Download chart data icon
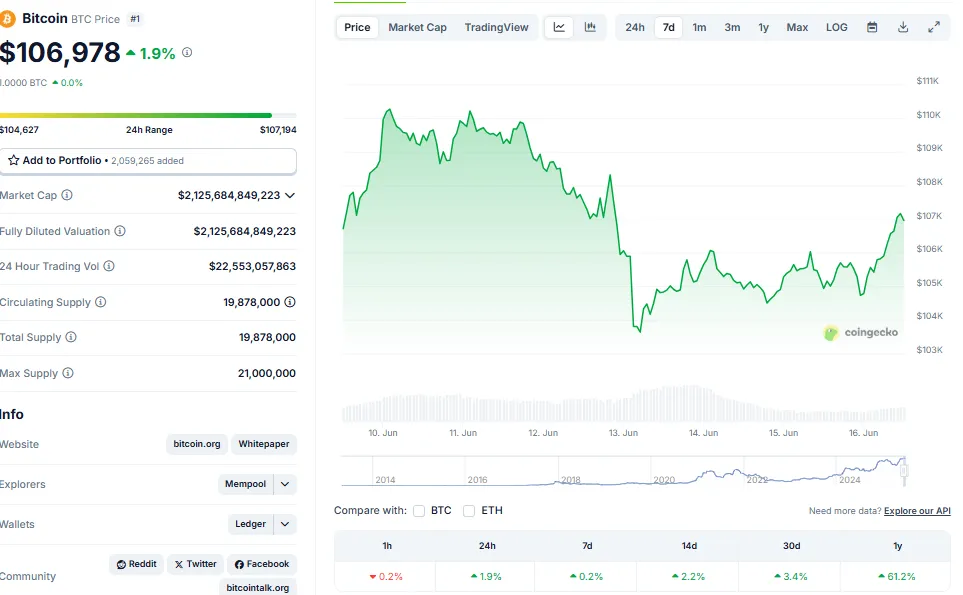Image resolution: width=963 pixels, height=595 pixels. (903, 27)
